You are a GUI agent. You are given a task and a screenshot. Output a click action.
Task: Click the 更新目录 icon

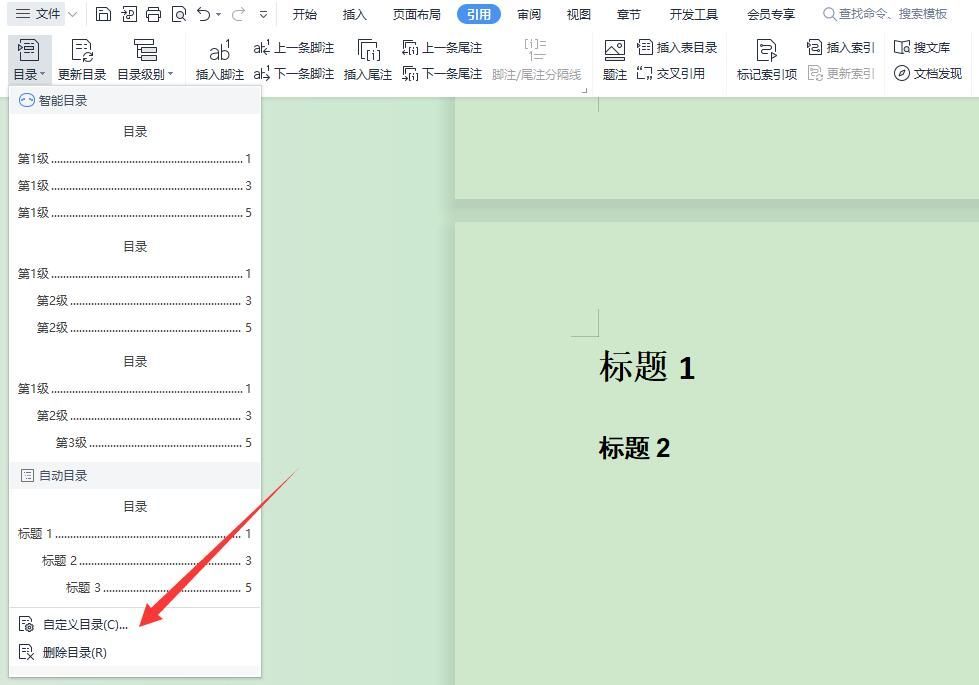pyautogui.click(x=82, y=59)
